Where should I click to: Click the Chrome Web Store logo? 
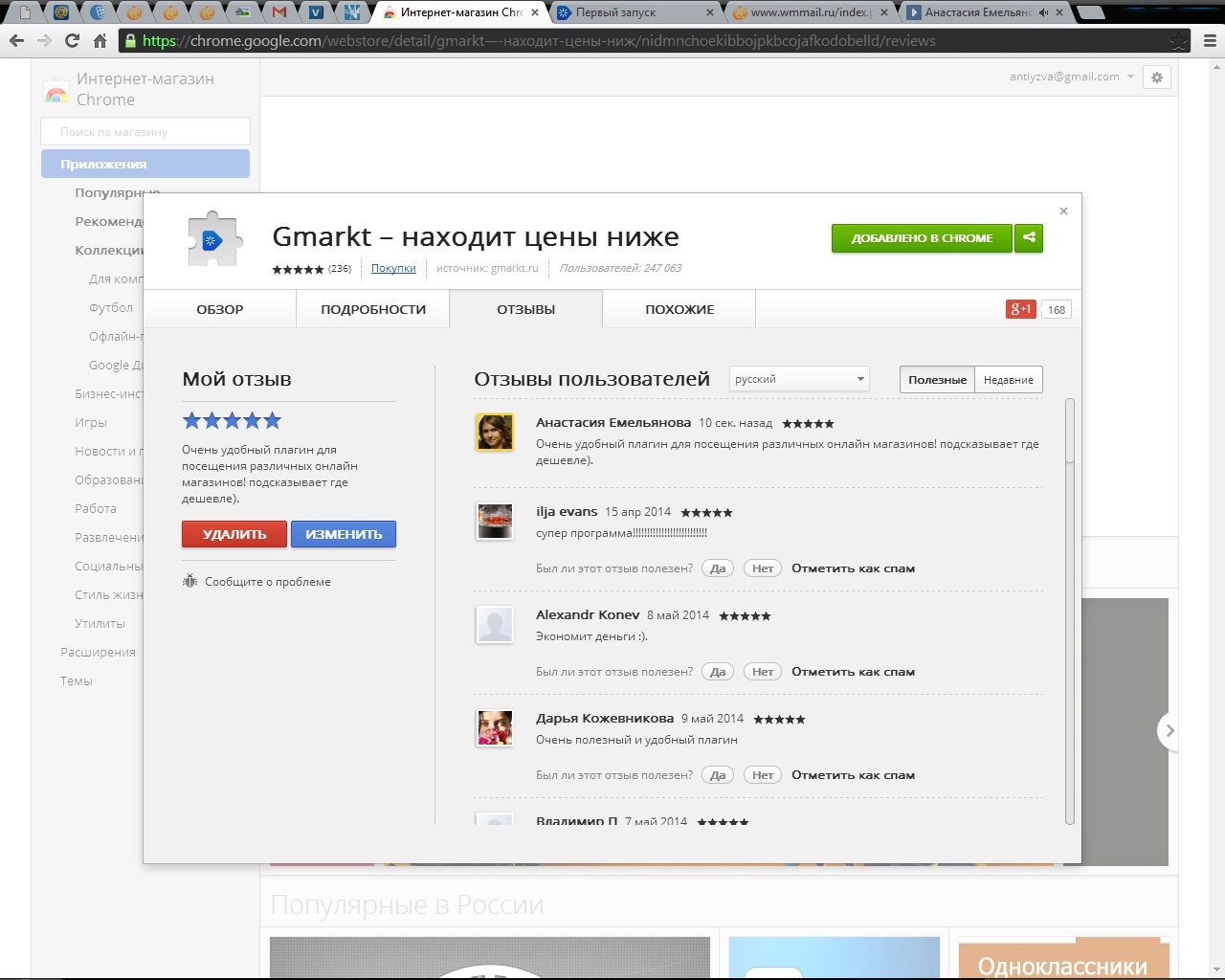(56, 93)
